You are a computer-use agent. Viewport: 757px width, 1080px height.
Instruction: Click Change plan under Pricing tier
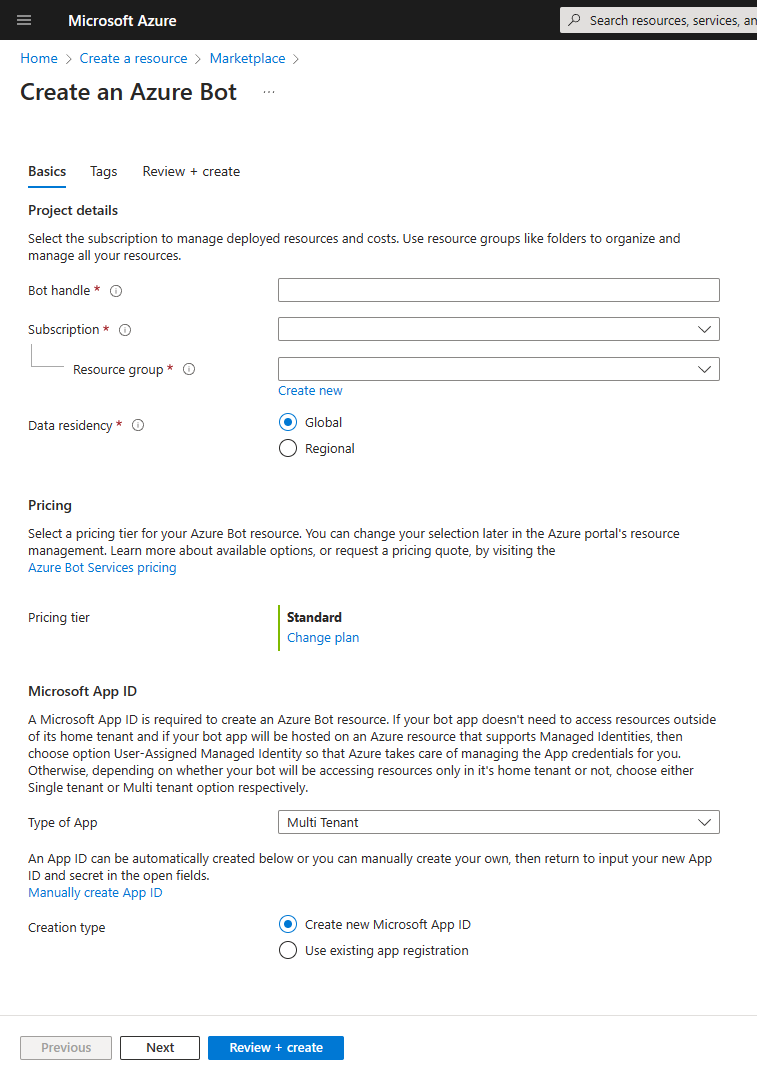point(322,637)
